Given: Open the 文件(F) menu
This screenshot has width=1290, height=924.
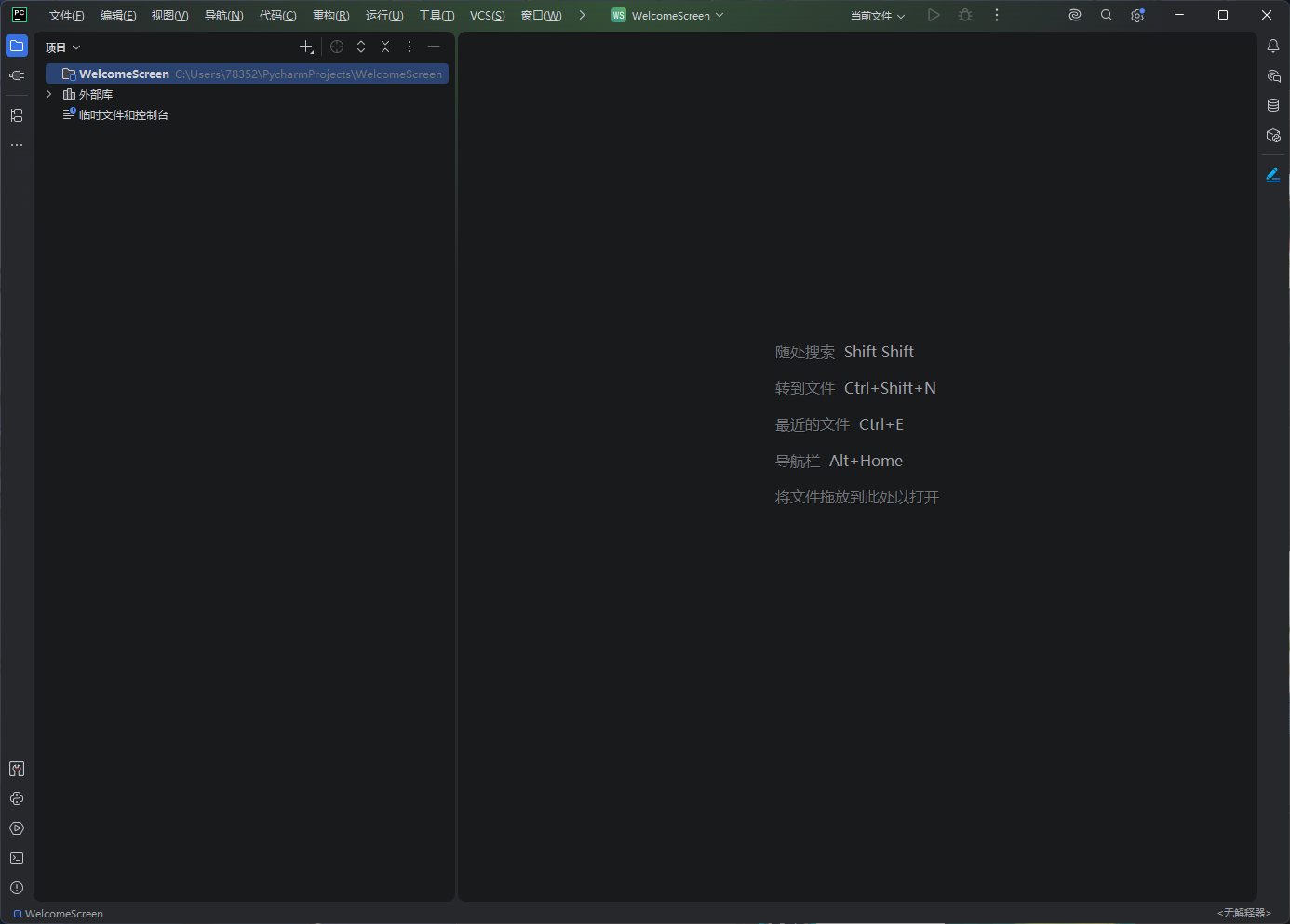Looking at the screenshot, I should point(67,16).
